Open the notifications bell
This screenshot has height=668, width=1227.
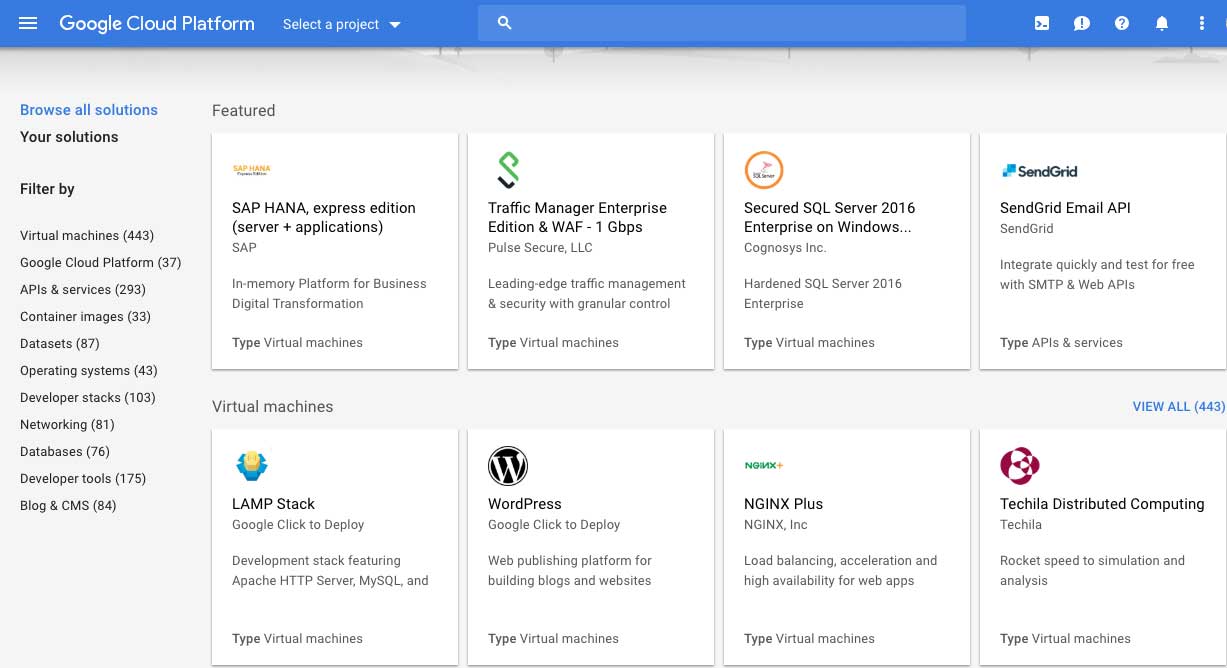click(x=1162, y=23)
